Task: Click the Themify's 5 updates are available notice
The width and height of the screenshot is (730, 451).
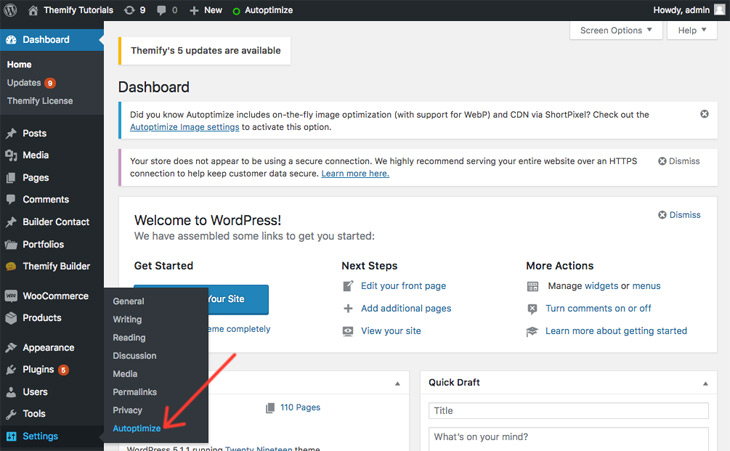Action: click(x=205, y=51)
